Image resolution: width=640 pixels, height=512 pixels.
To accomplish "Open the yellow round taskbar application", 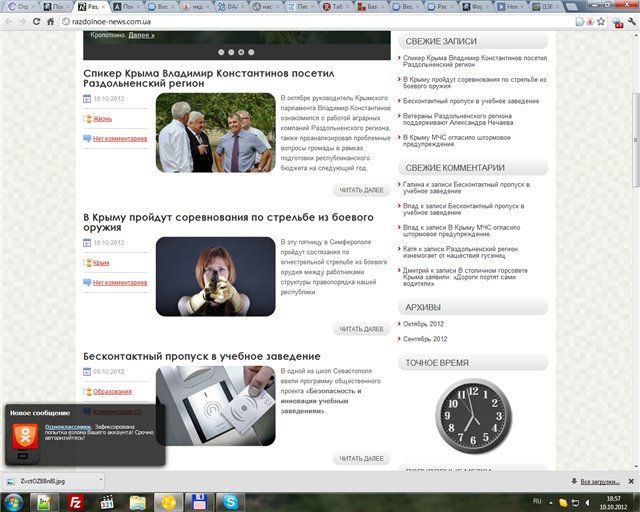I will 168,502.
